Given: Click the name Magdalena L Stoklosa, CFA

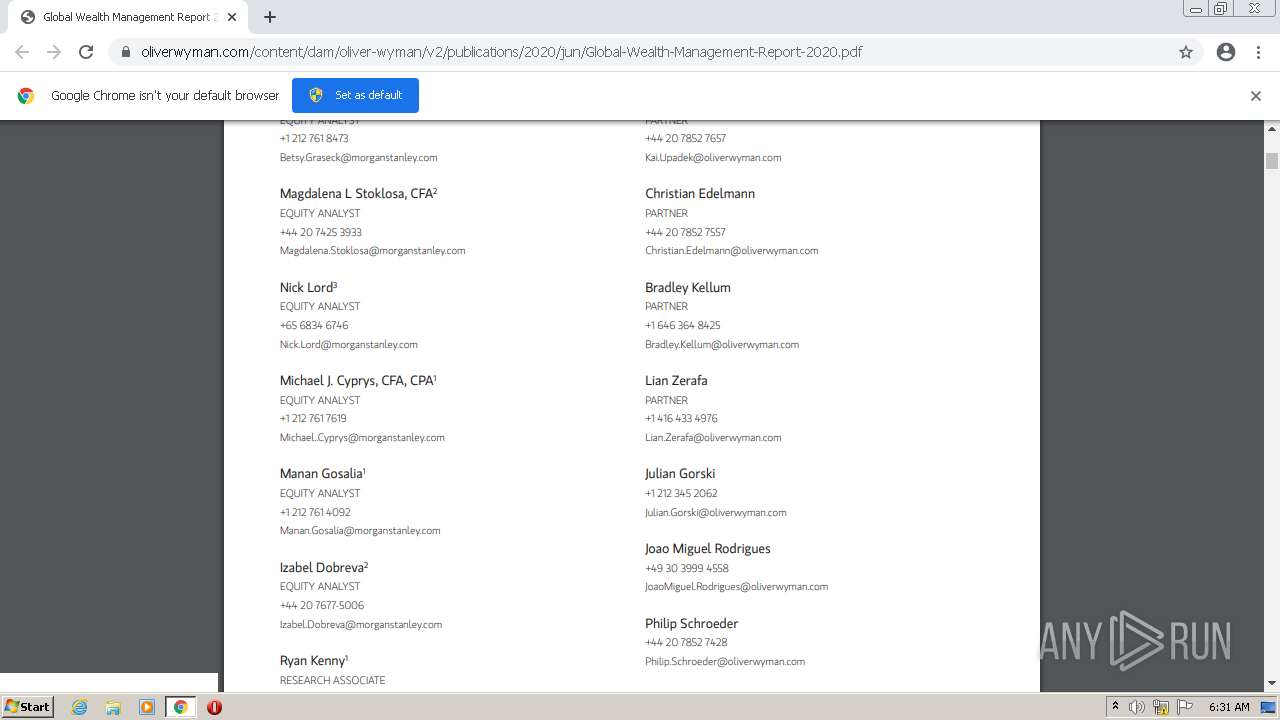Looking at the screenshot, I should click(x=358, y=194).
